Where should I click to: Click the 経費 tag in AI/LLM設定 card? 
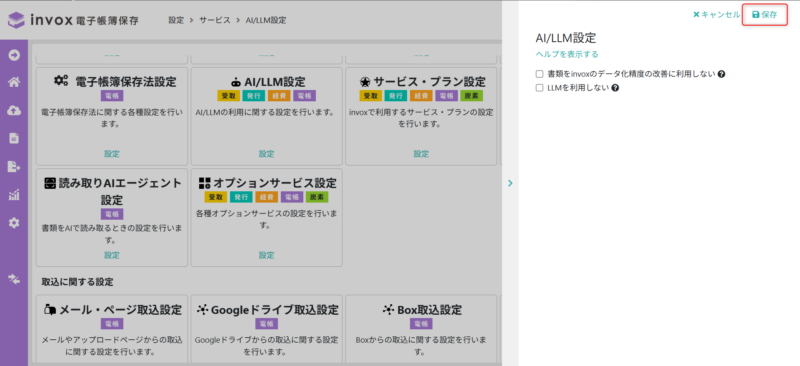(279, 96)
